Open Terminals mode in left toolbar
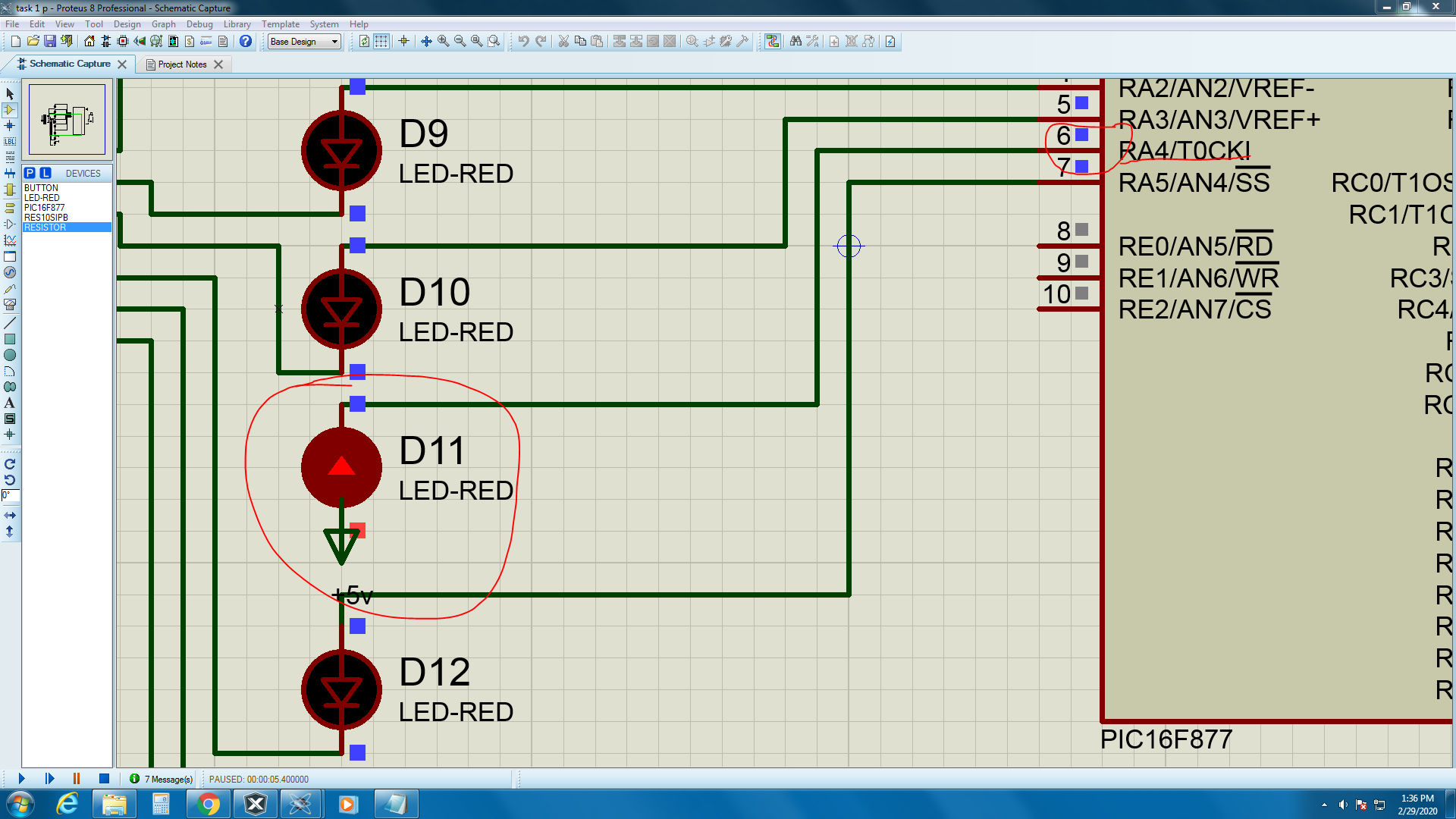Image resolution: width=1456 pixels, height=819 pixels. coord(10,208)
